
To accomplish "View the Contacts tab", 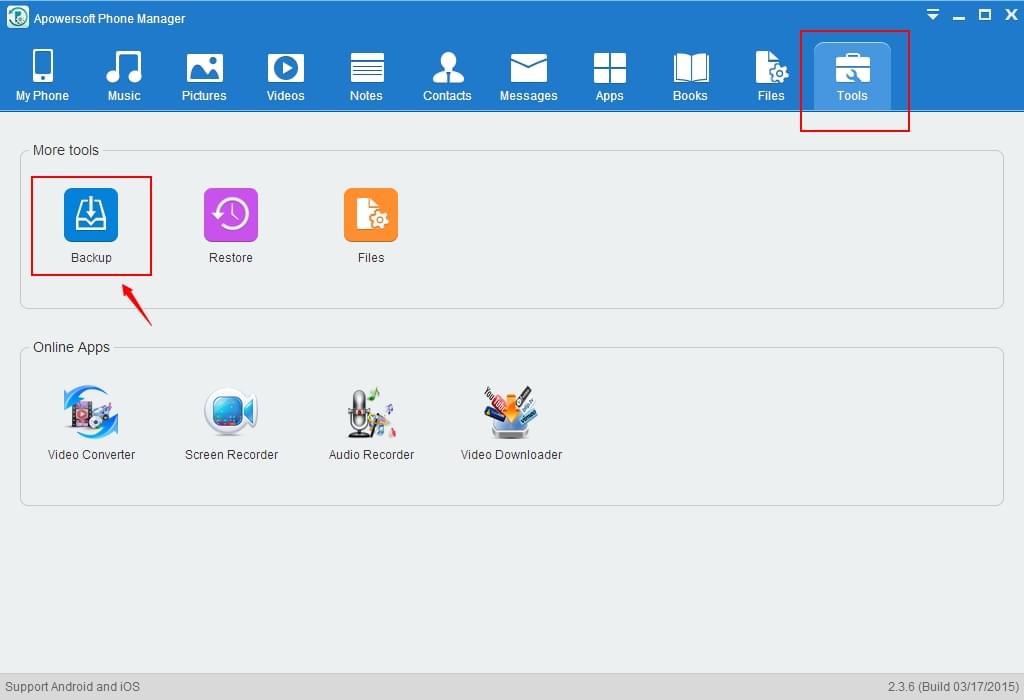I will click(x=447, y=76).
